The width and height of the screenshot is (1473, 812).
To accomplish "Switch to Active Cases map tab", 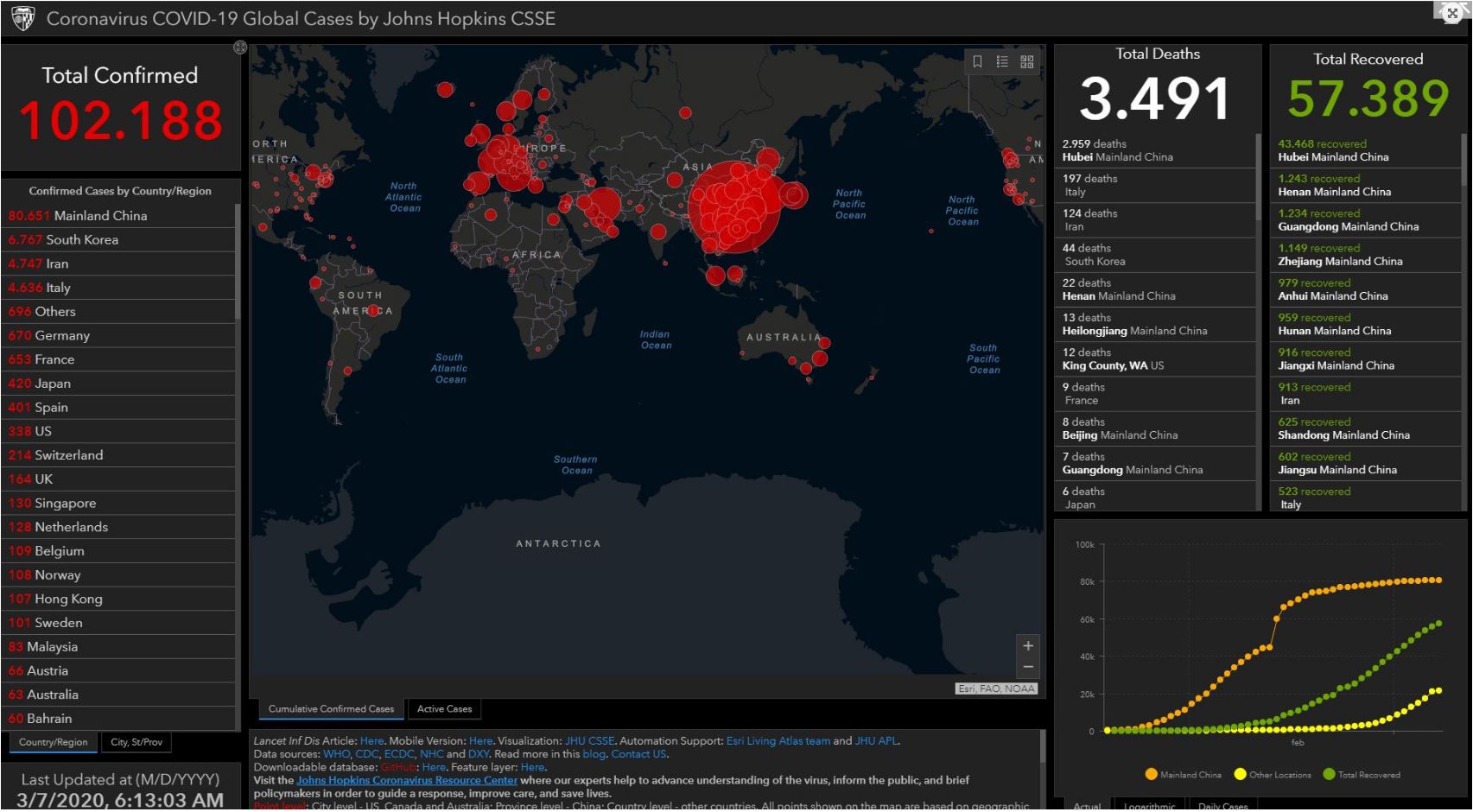I will click(444, 709).
